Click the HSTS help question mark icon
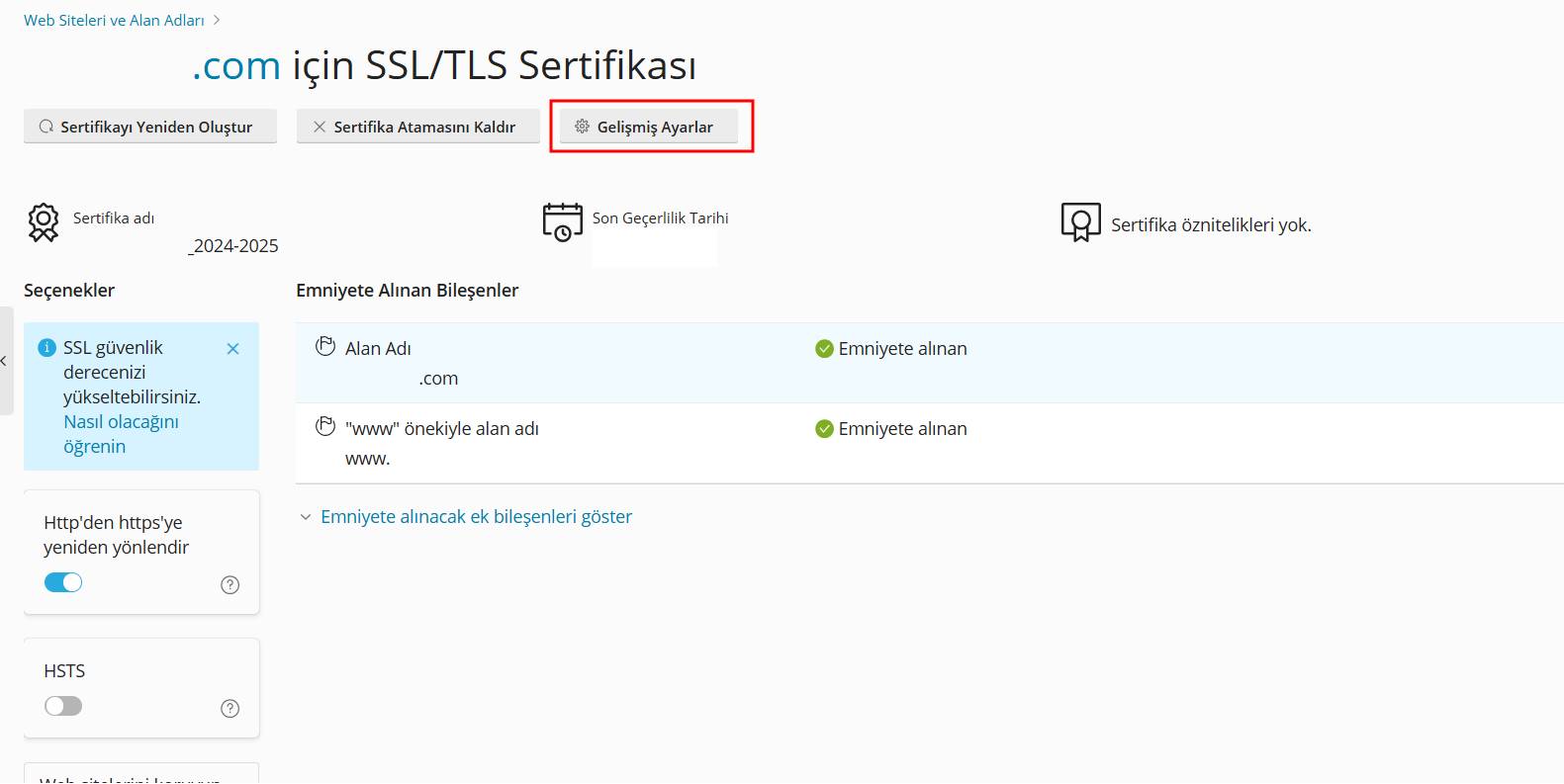Screen dimensions: 1564x784 point(230,708)
